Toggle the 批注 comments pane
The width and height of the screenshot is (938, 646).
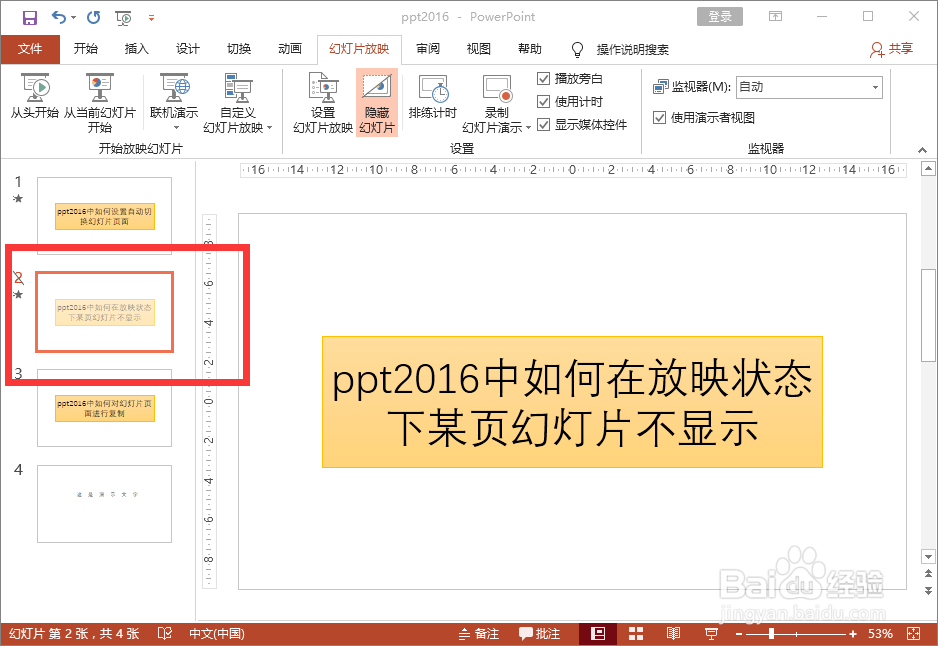(x=539, y=633)
